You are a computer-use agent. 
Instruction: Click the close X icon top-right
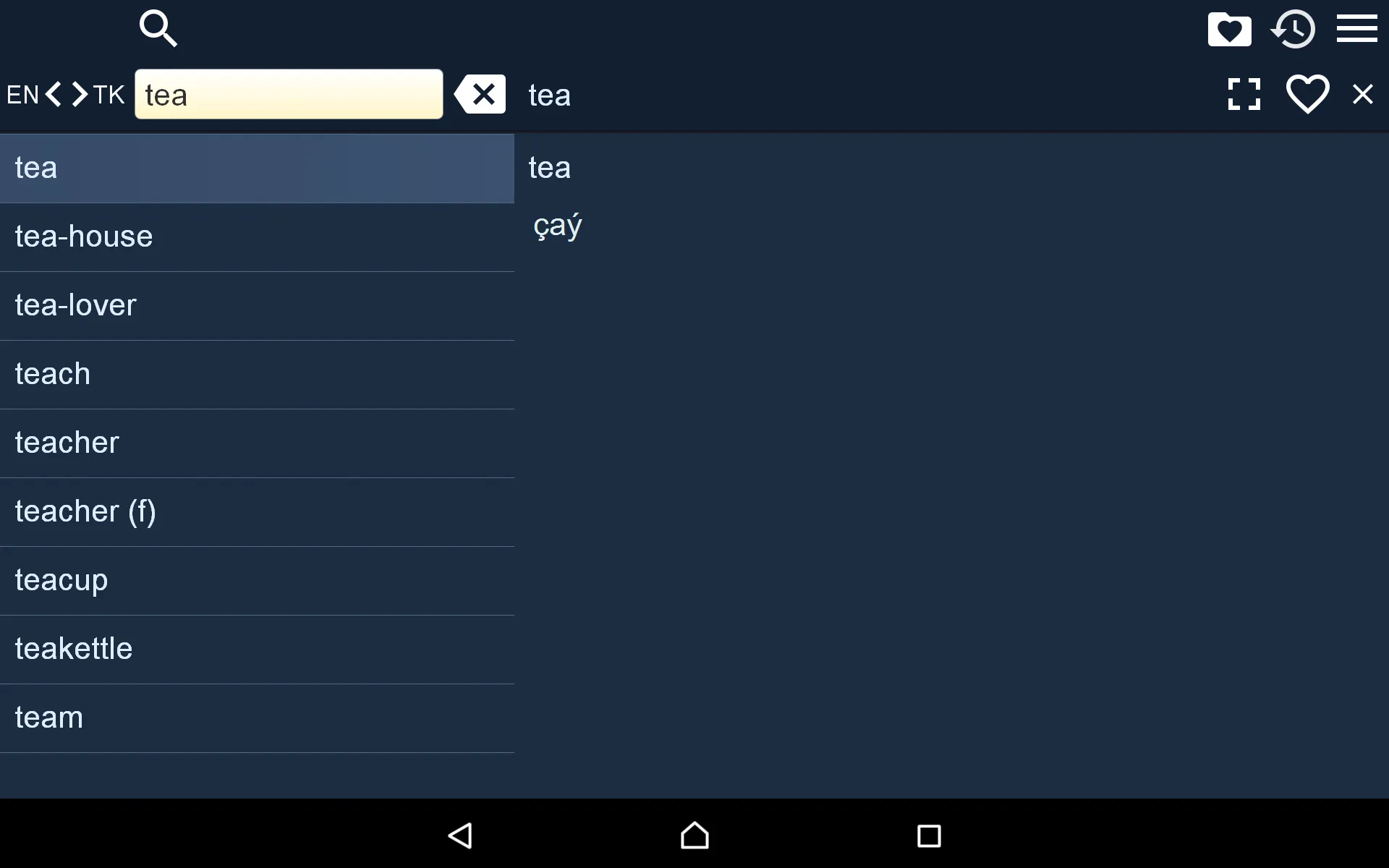coord(1362,94)
